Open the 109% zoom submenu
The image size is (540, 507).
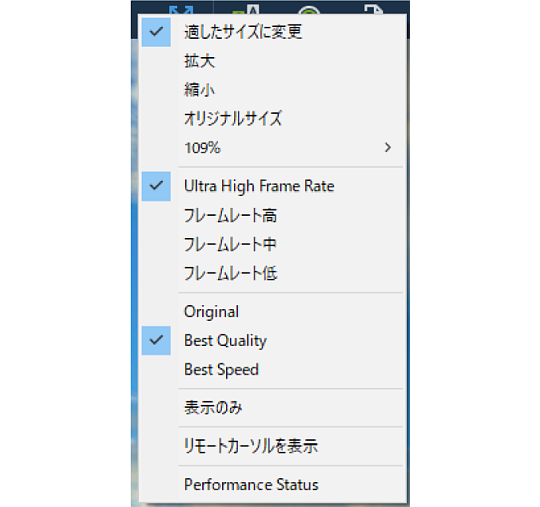(272, 147)
